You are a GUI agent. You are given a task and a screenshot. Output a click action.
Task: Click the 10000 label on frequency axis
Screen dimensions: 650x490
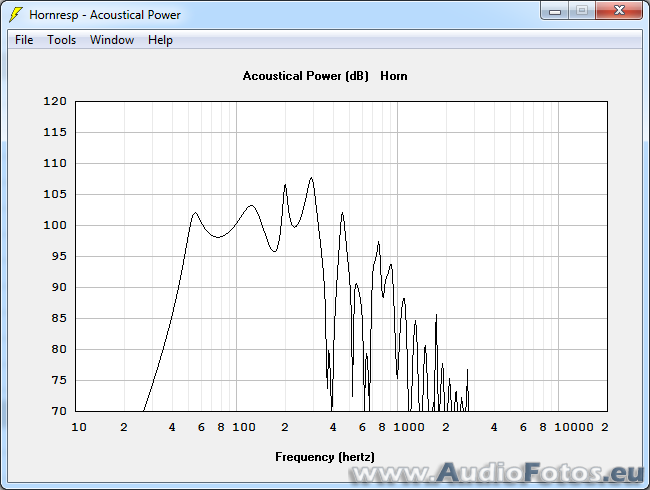click(x=574, y=427)
